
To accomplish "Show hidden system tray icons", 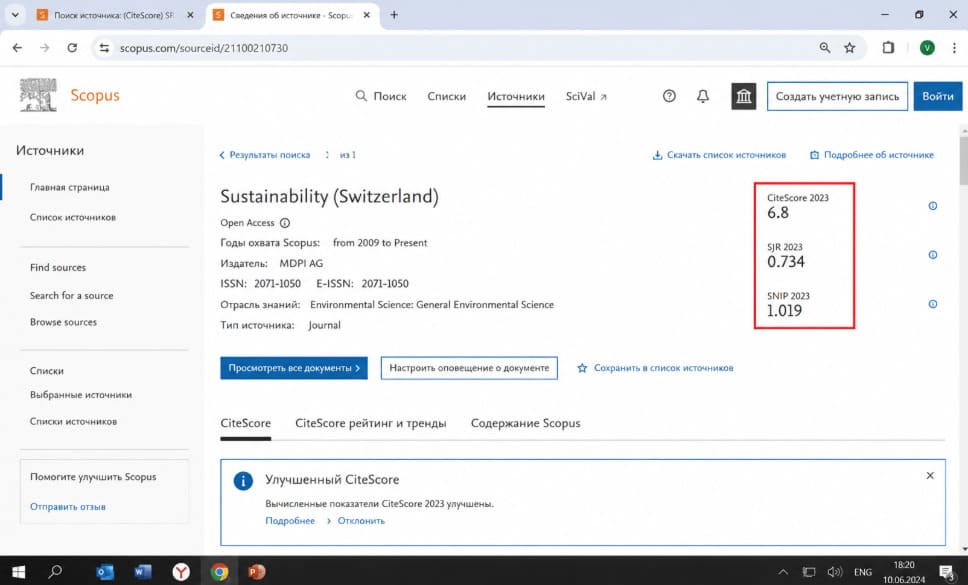I will click(783, 572).
